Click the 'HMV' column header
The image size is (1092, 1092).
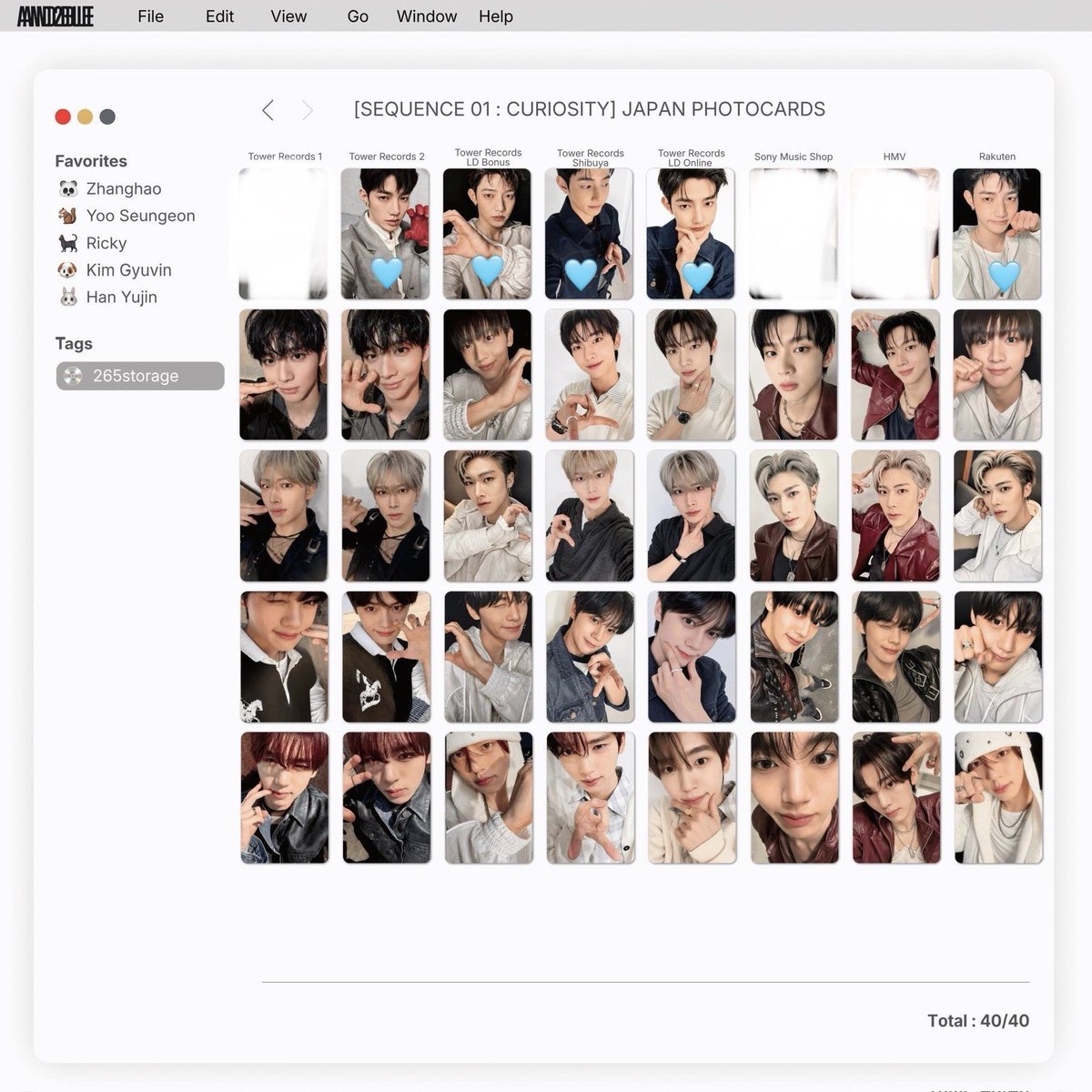pos(895,157)
